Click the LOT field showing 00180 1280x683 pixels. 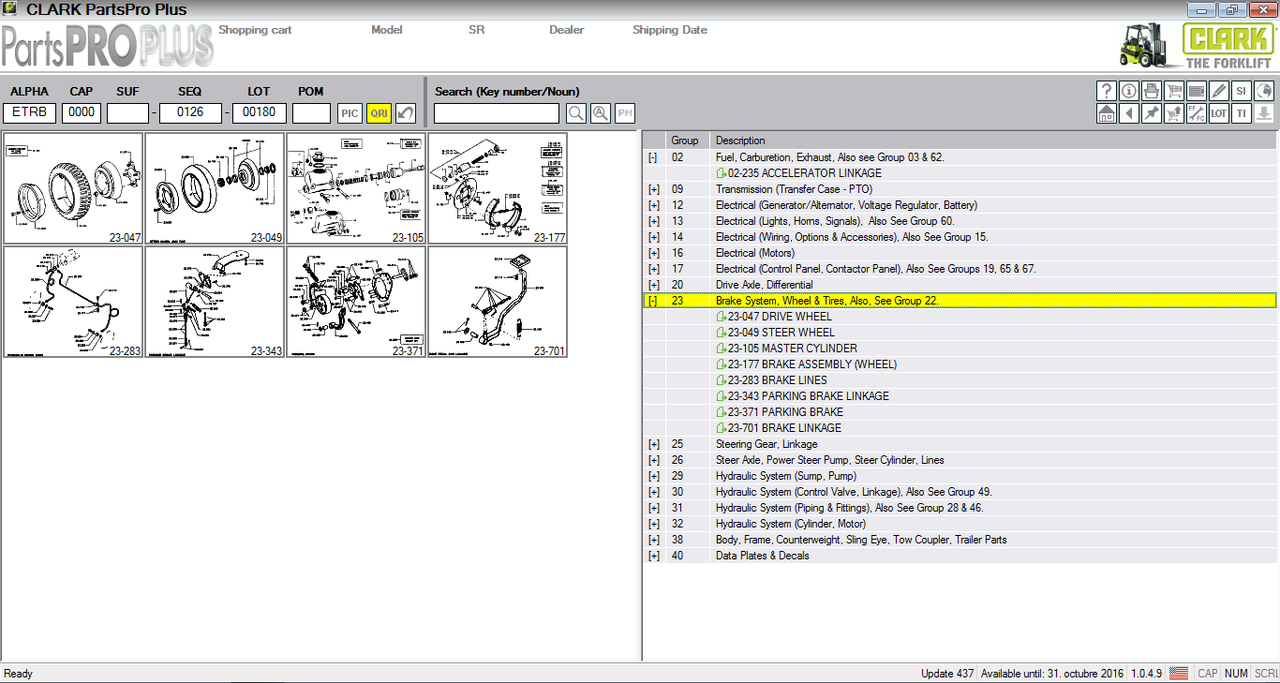coord(259,113)
